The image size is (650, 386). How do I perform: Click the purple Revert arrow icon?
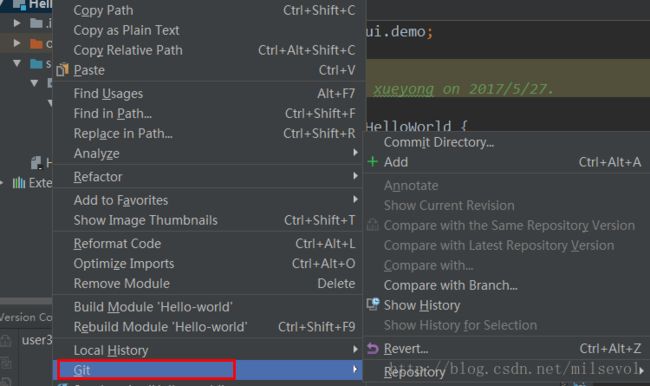click(373, 349)
